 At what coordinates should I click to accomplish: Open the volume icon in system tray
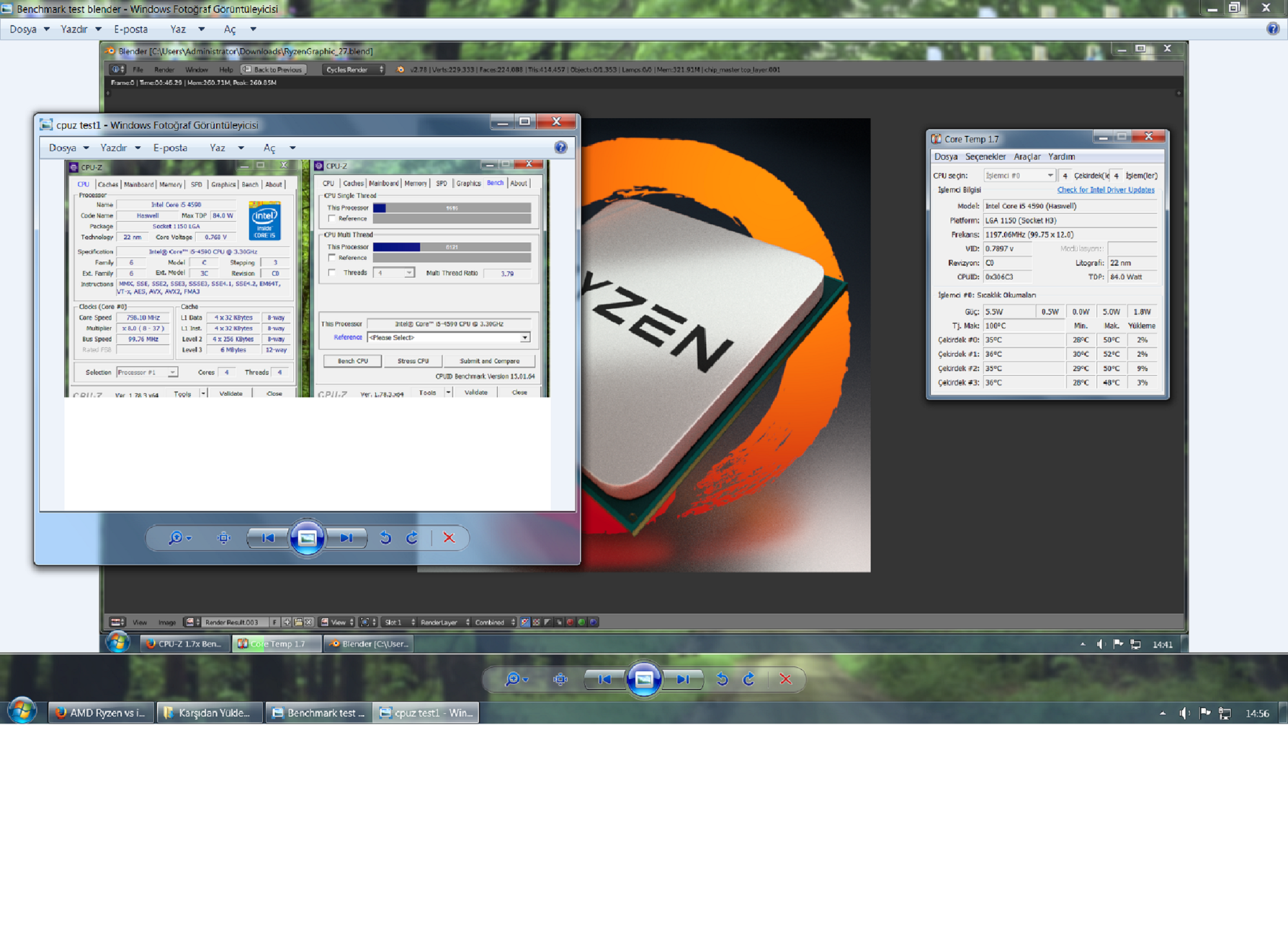[x=1184, y=713]
